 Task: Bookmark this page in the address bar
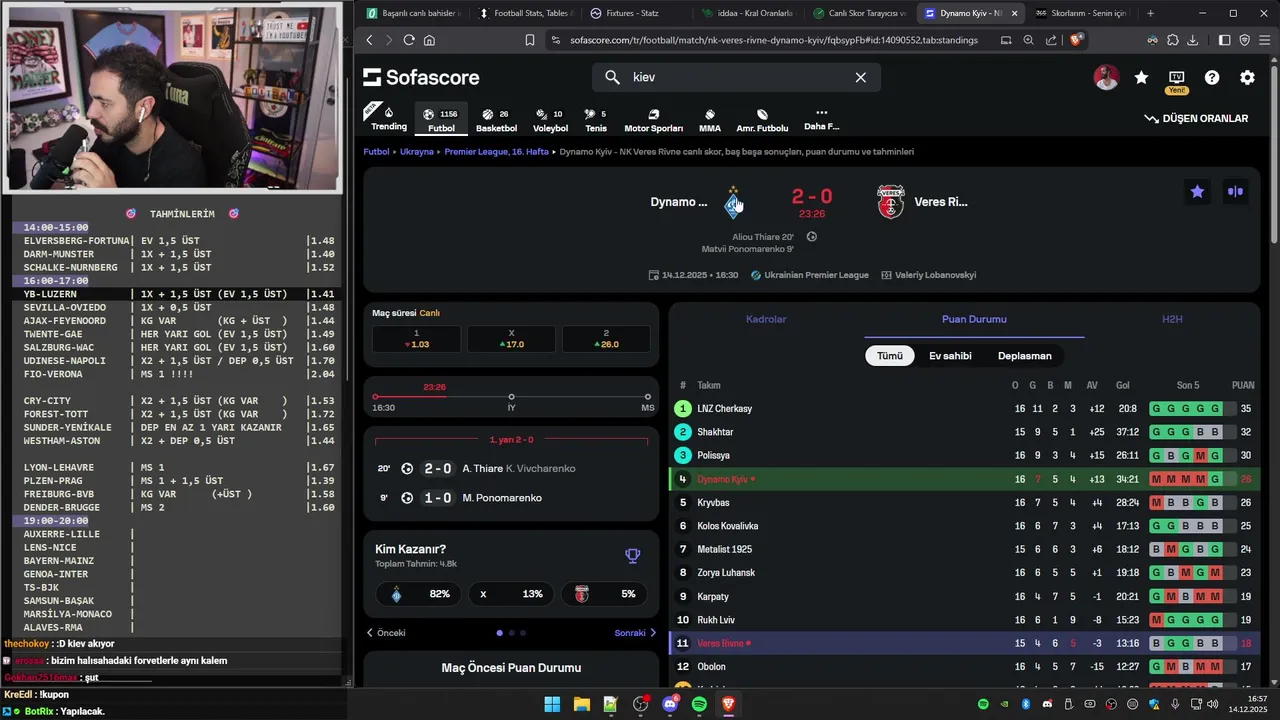point(530,40)
